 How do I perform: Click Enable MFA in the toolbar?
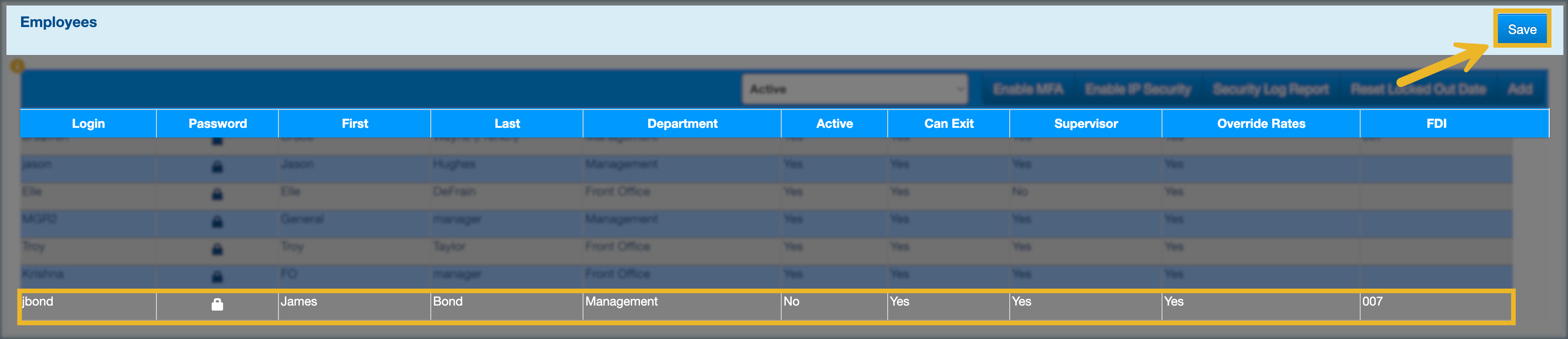[1028, 89]
